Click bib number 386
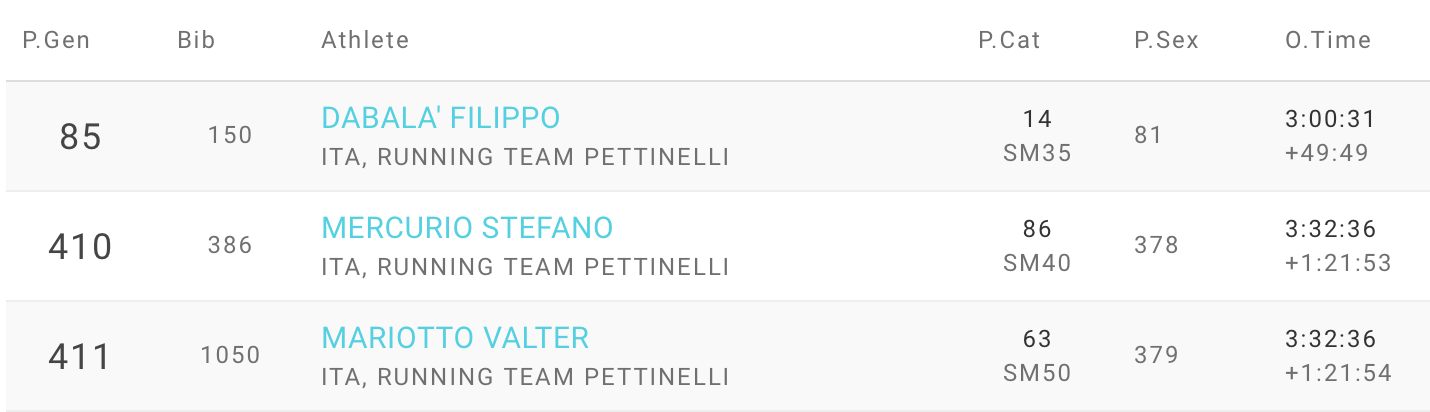 230,246
